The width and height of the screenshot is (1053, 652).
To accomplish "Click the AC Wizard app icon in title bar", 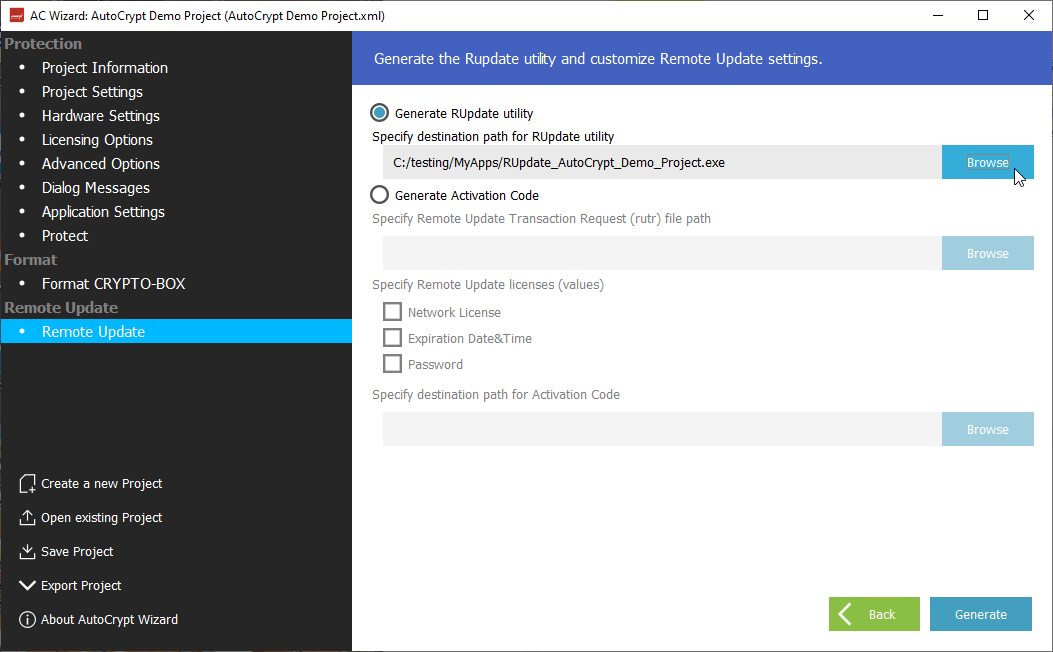I will pyautogui.click(x=16, y=16).
